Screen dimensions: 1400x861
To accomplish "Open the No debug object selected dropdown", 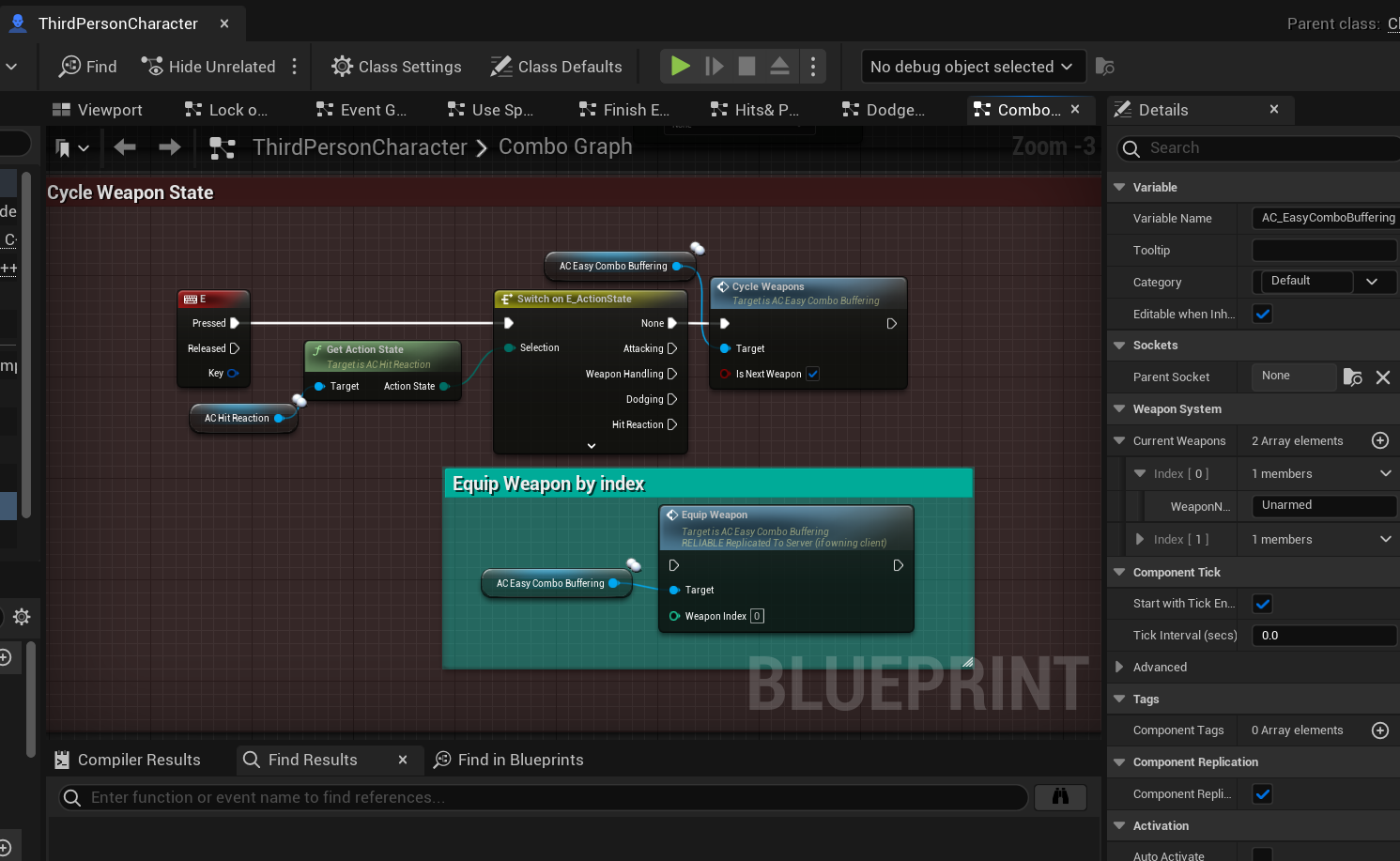I will point(972,66).
